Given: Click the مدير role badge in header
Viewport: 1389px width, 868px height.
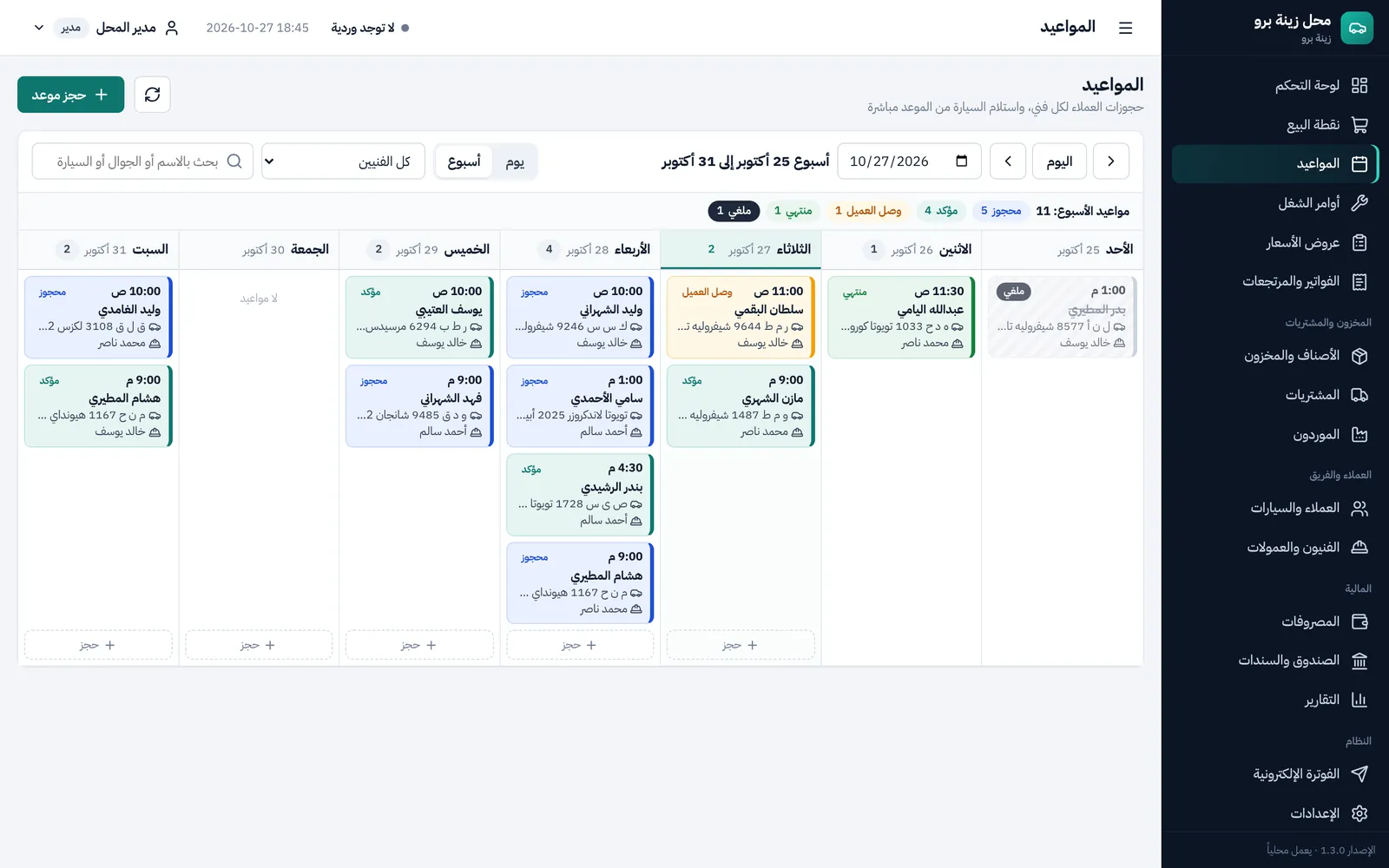Looking at the screenshot, I should (x=71, y=28).
